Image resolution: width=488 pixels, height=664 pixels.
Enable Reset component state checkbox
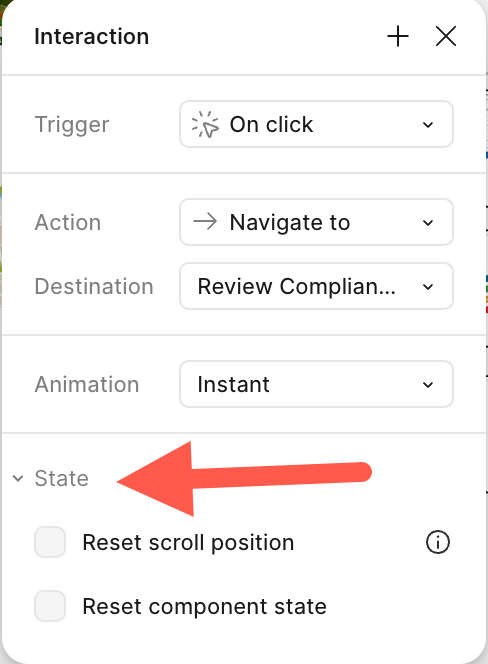[50, 606]
